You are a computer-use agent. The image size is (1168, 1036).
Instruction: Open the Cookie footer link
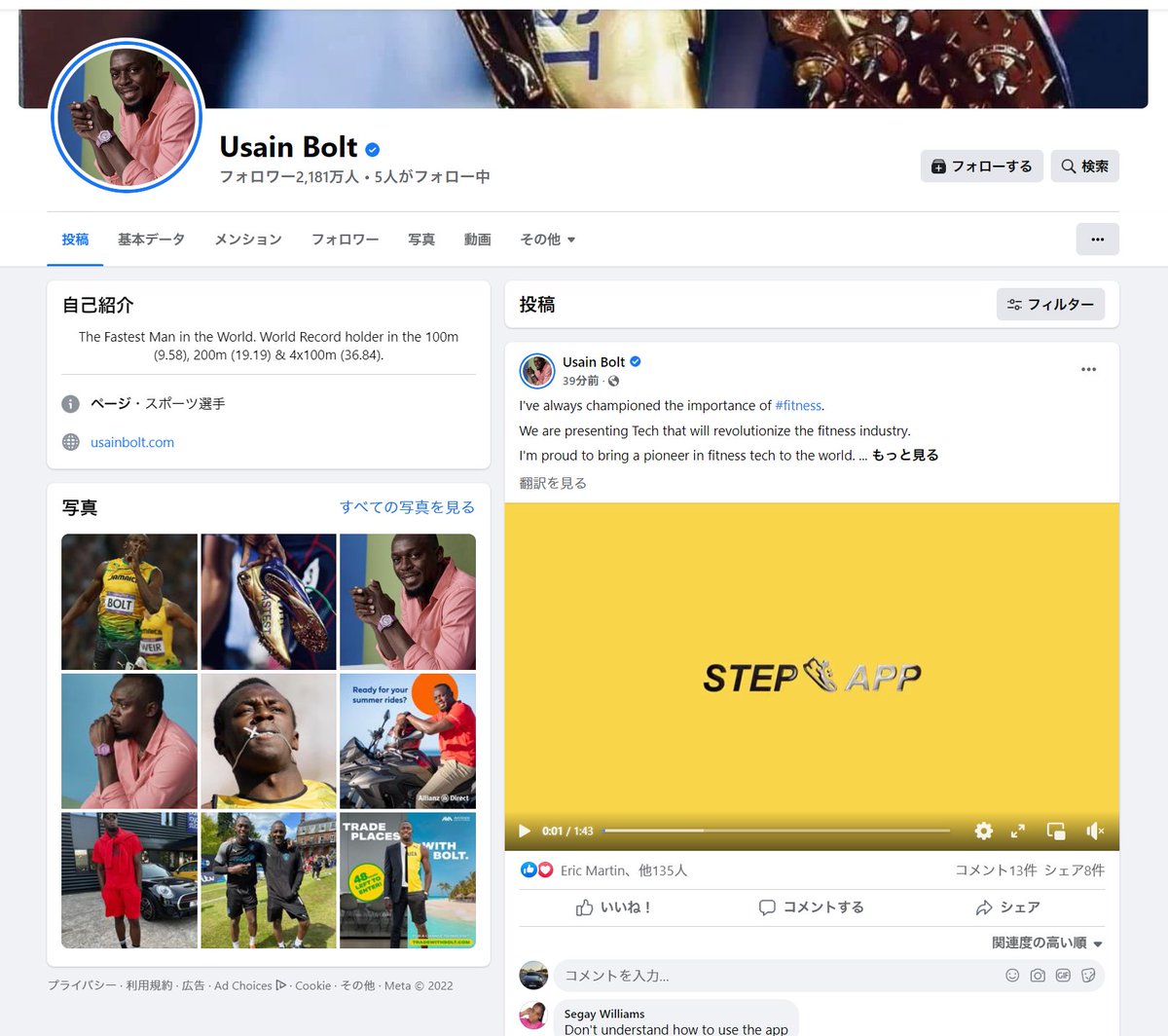[x=313, y=985]
